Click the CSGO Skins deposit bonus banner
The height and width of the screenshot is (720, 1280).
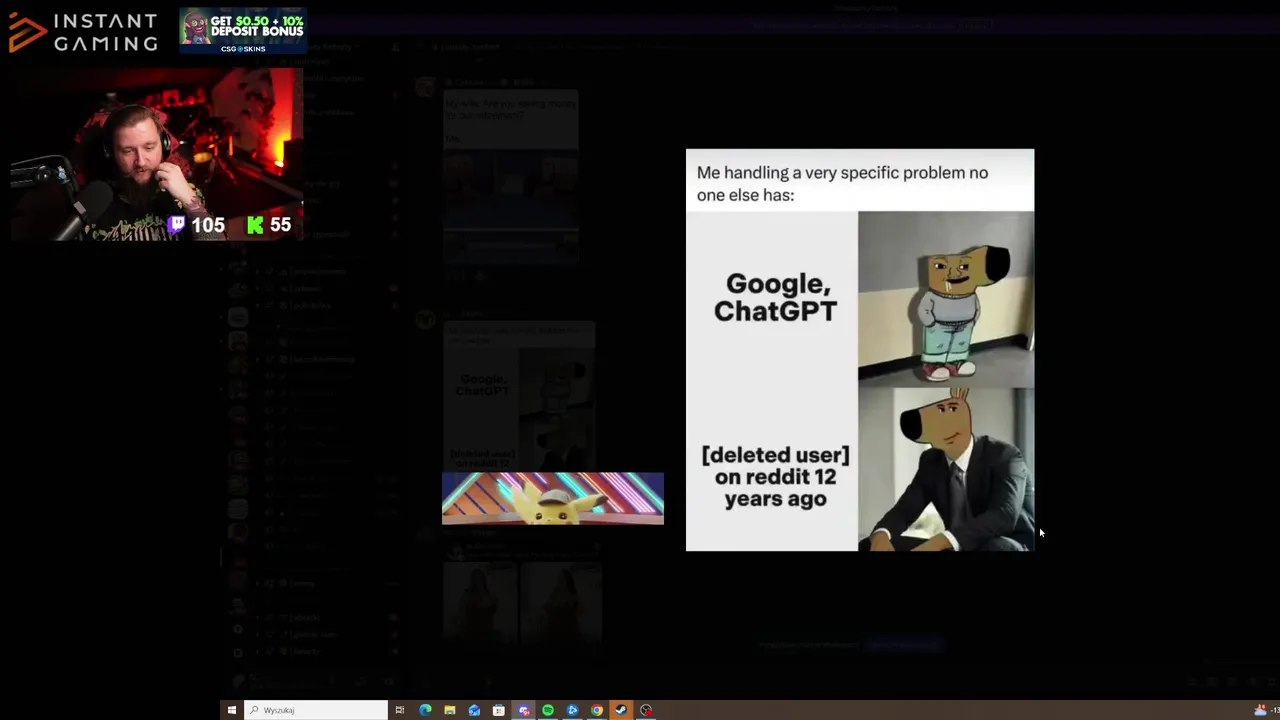coord(243,31)
